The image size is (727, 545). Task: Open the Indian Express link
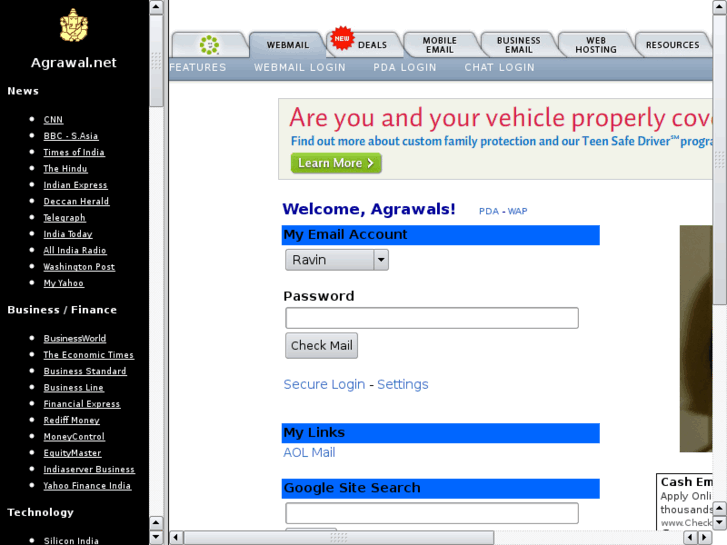(76, 185)
